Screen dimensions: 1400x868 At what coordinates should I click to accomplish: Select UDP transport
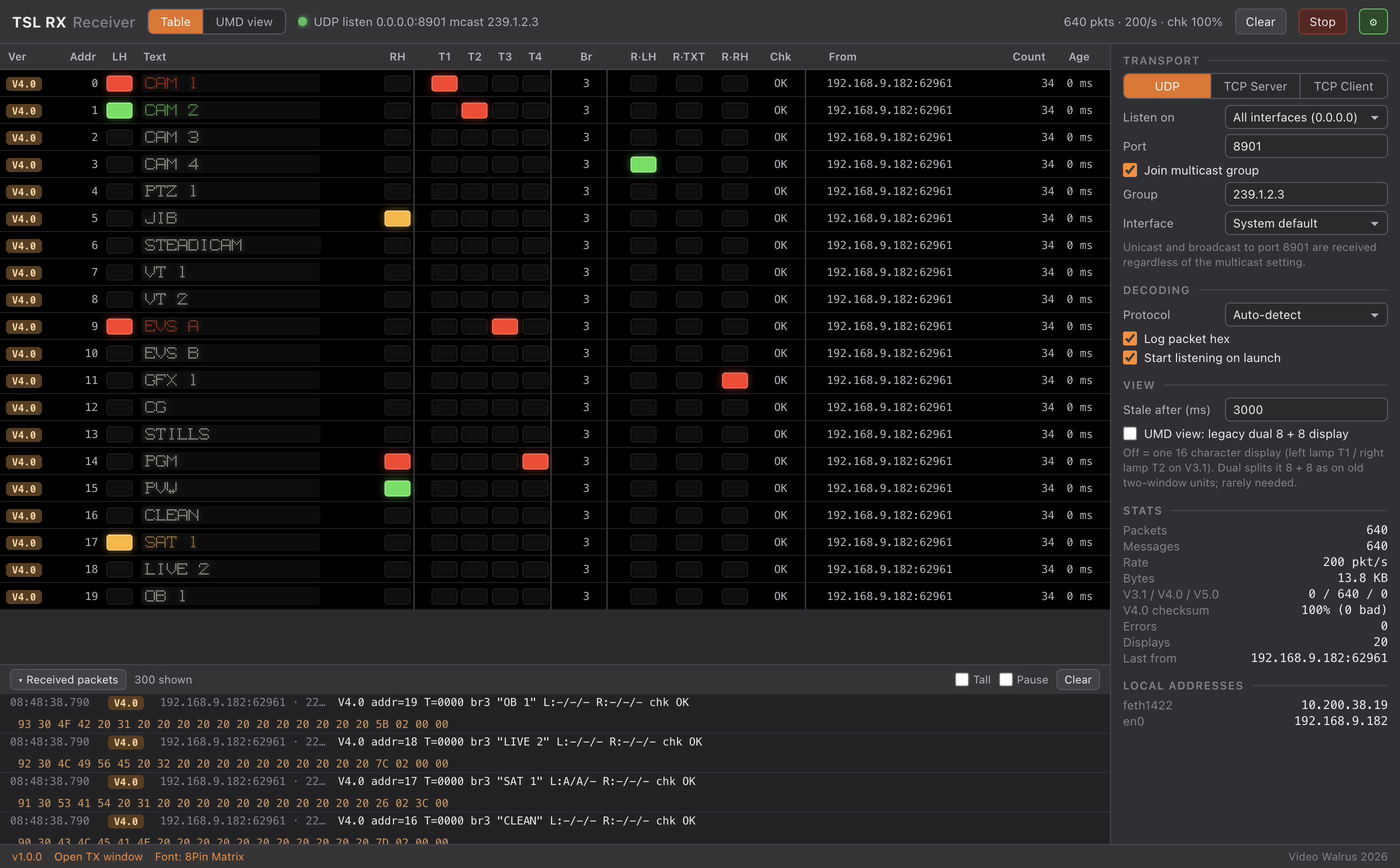click(x=1167, y=86)
